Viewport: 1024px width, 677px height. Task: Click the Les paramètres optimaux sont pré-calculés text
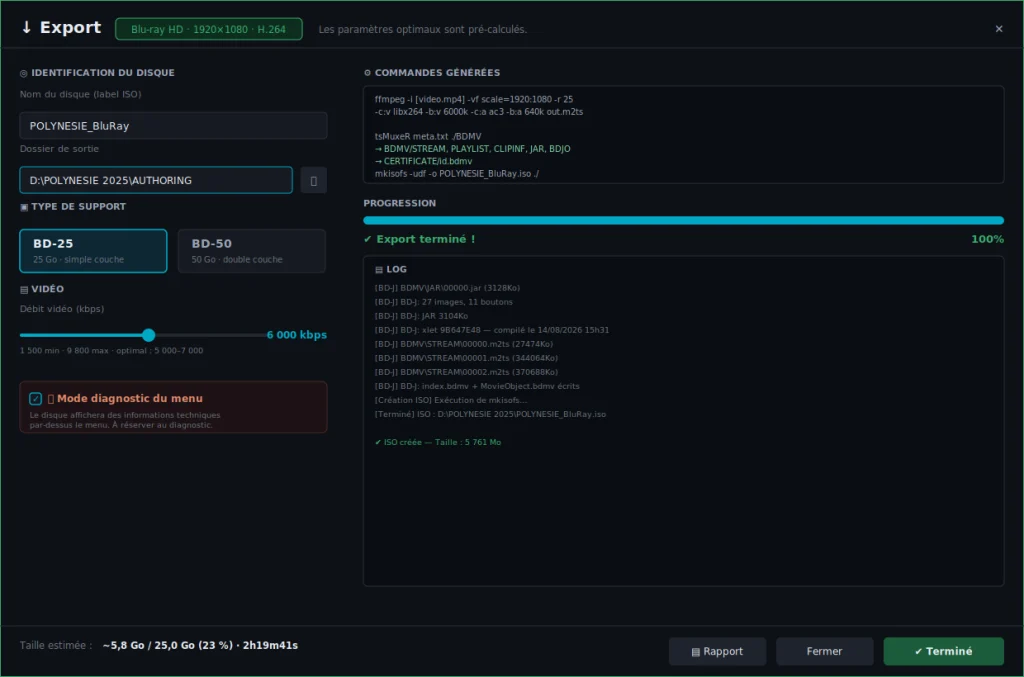pos(423,29)
